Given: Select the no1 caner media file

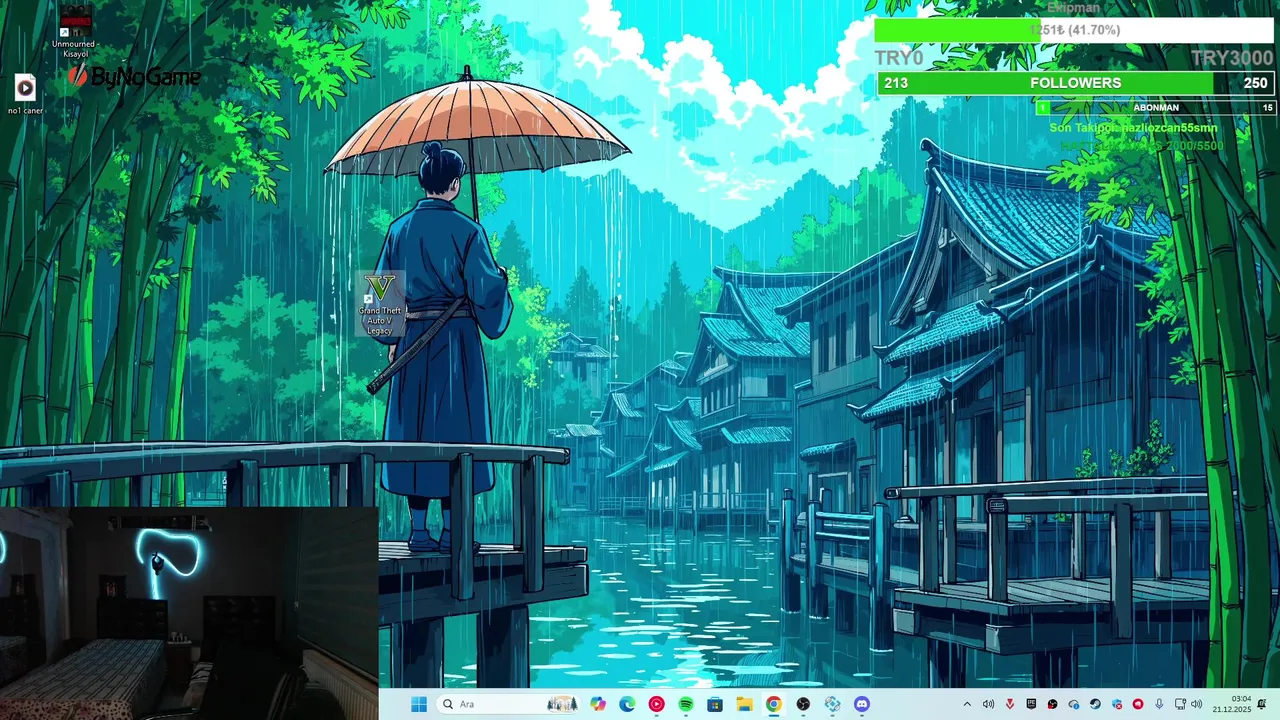Looking at the screenshot, I should [x=25, y=95].
